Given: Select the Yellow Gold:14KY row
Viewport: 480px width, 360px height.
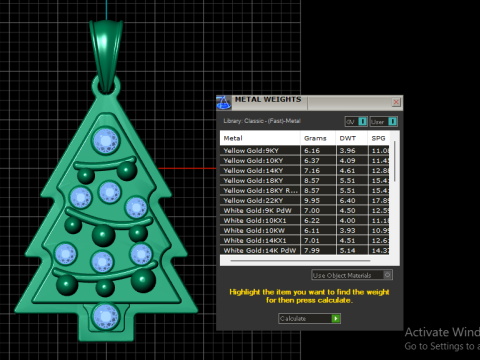Looking at the screenshot, I should (x=304, y=170).
